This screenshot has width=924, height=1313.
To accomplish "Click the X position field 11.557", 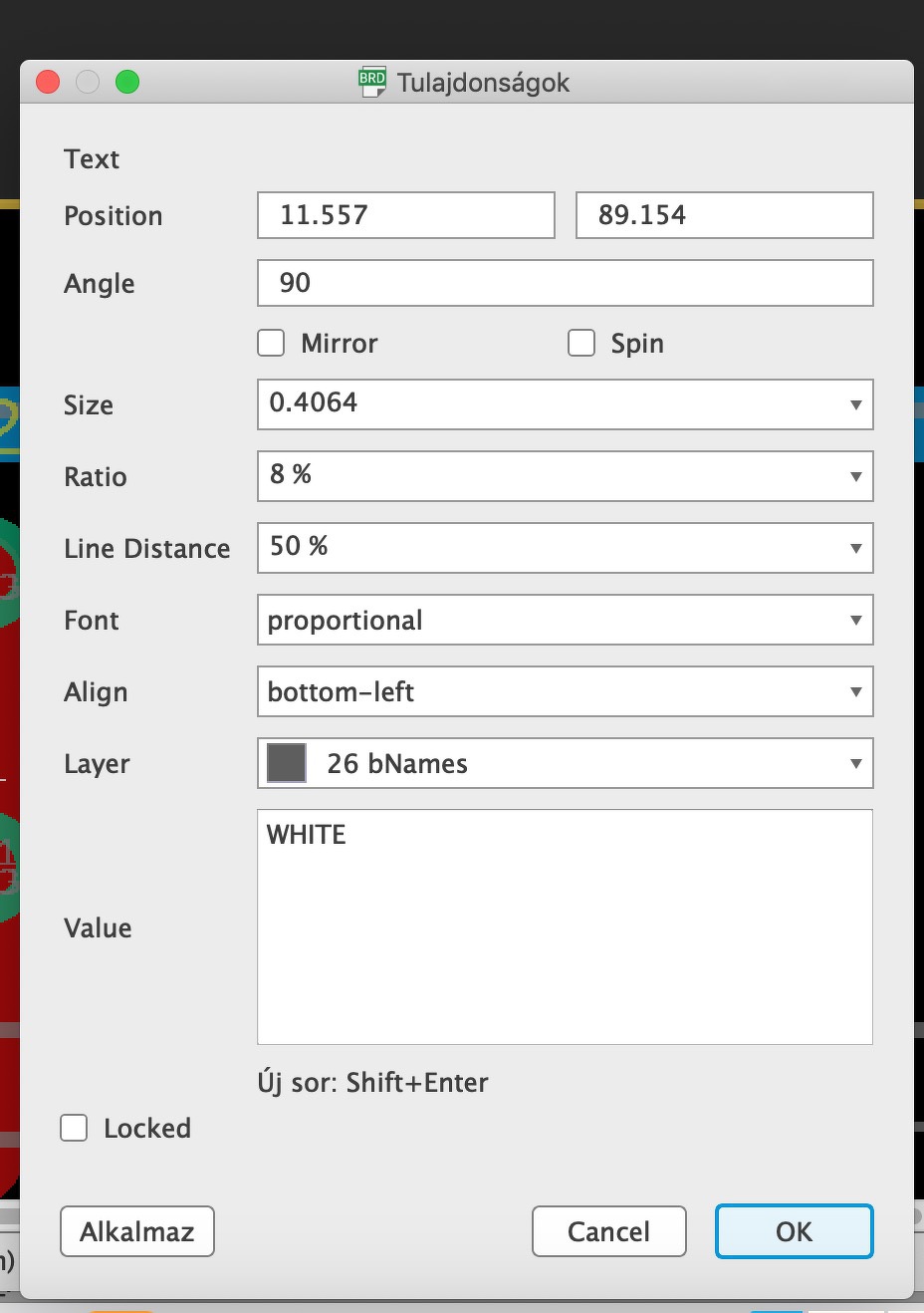I will 405,215.
